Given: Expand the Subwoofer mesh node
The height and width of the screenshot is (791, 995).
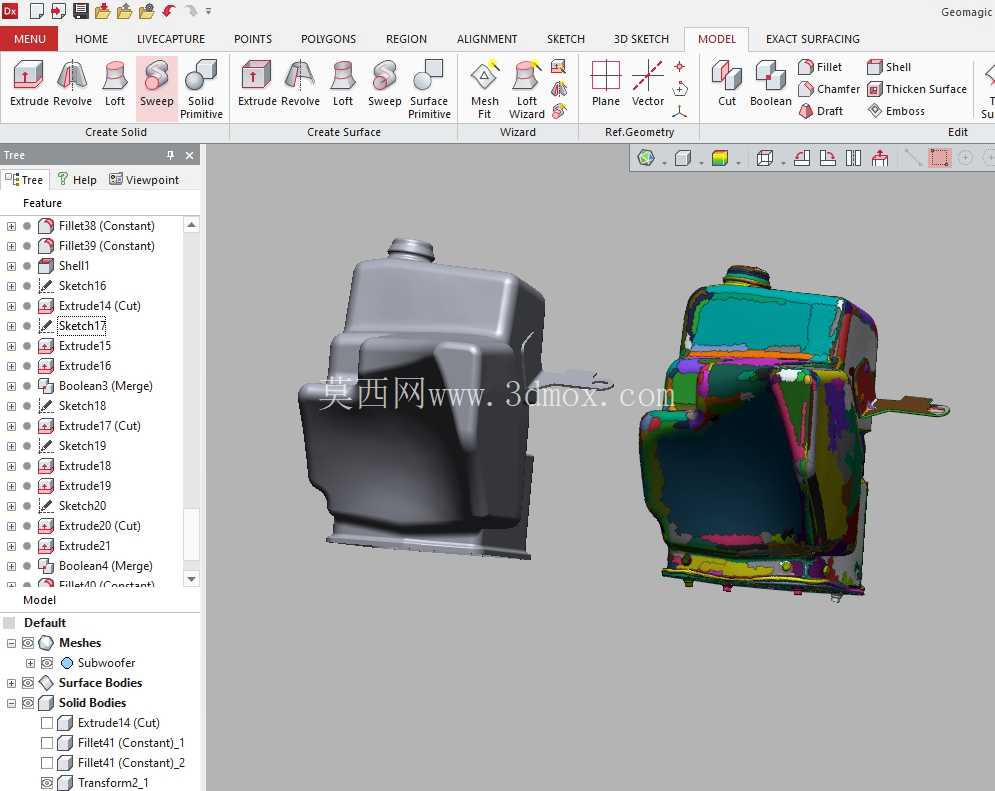Looking at the screenshot, I should pos(30,663).
